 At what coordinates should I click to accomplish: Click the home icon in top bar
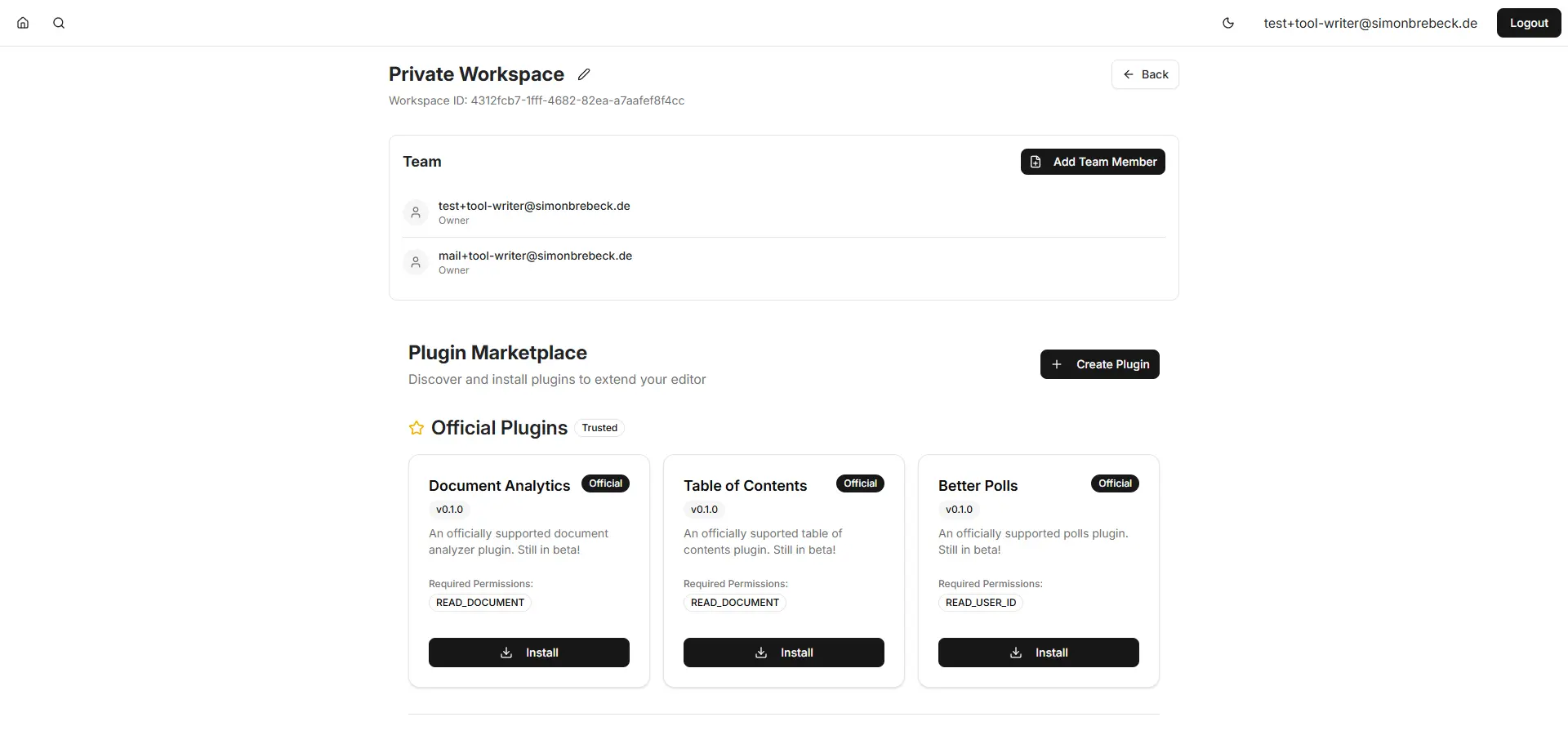(x=23, y=23)
